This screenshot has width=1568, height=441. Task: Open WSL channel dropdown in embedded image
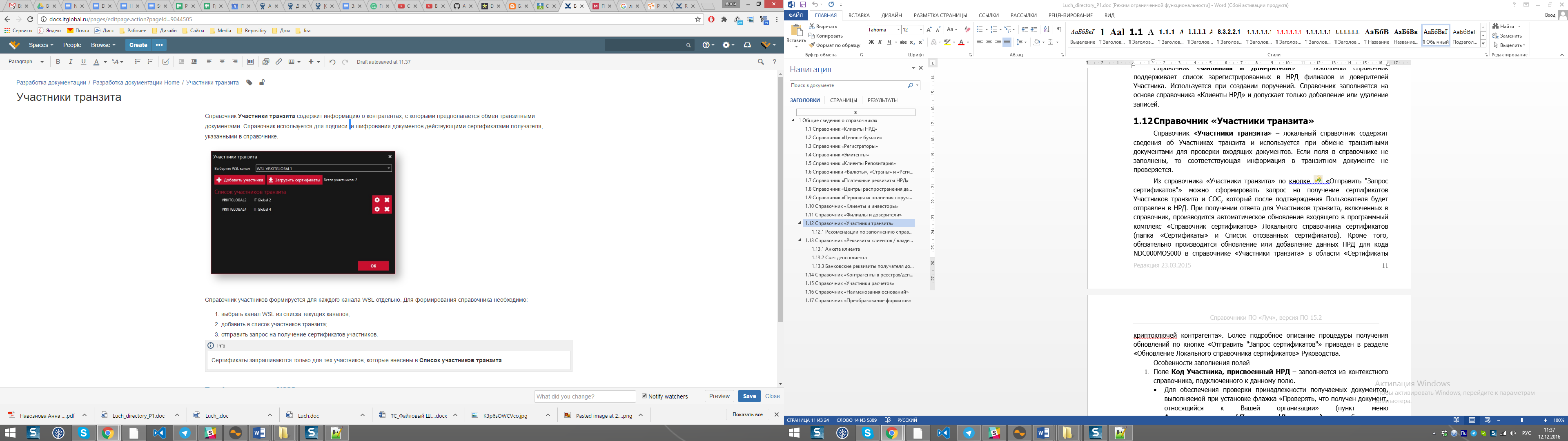pyautogui.click(x=388, y=169)
